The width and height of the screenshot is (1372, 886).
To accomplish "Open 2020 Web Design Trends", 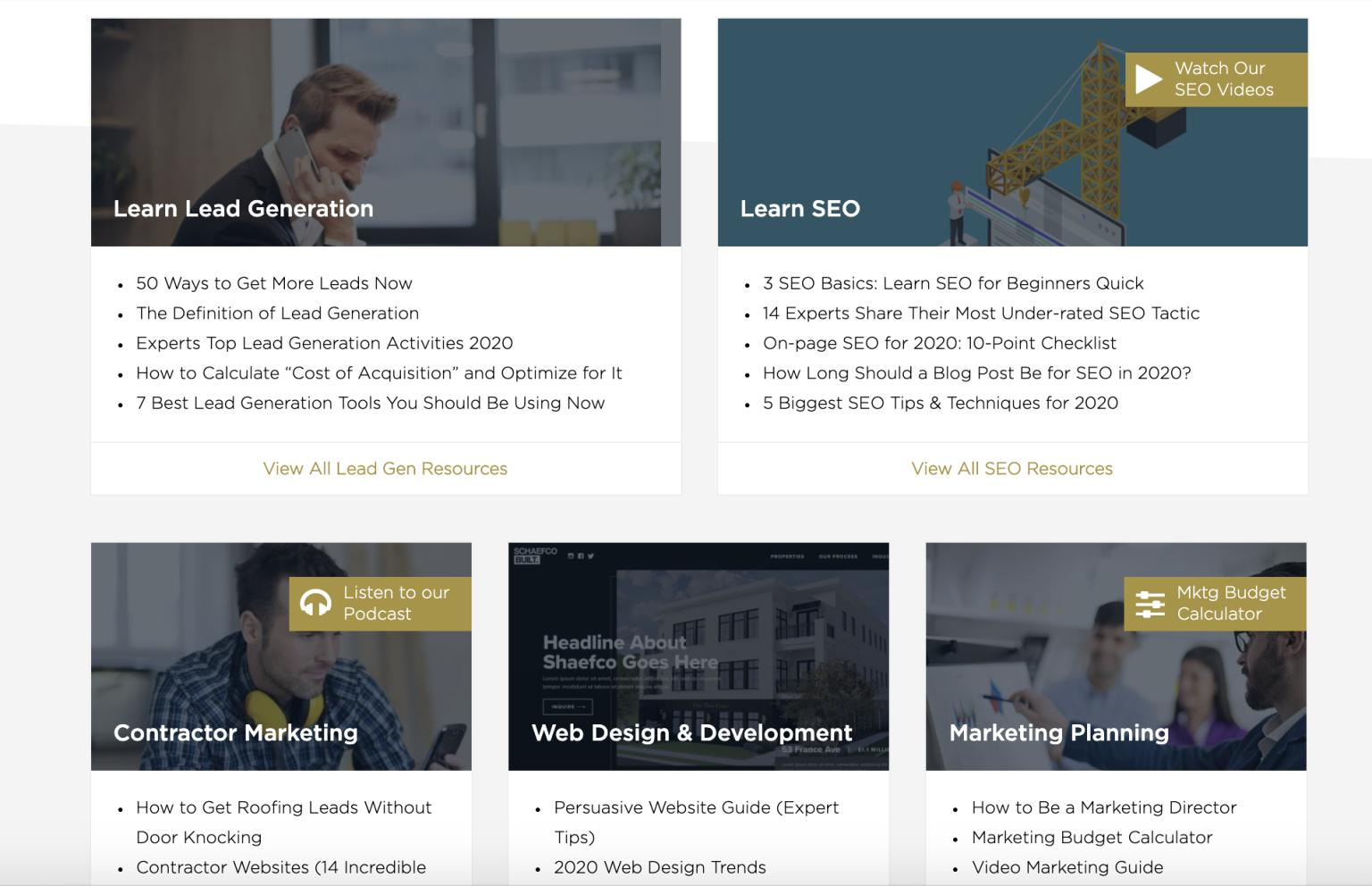I will (658, 867).
